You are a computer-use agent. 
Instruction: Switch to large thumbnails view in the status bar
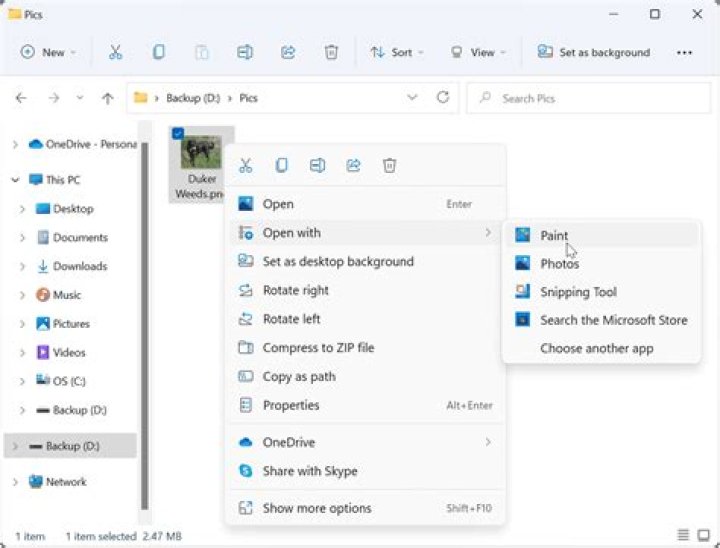pos(703,535)
